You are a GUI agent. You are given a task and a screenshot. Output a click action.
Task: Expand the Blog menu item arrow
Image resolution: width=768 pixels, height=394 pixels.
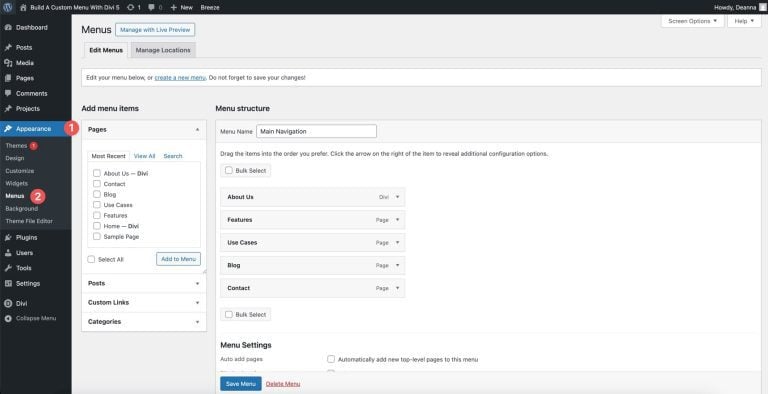coord(397,265)
